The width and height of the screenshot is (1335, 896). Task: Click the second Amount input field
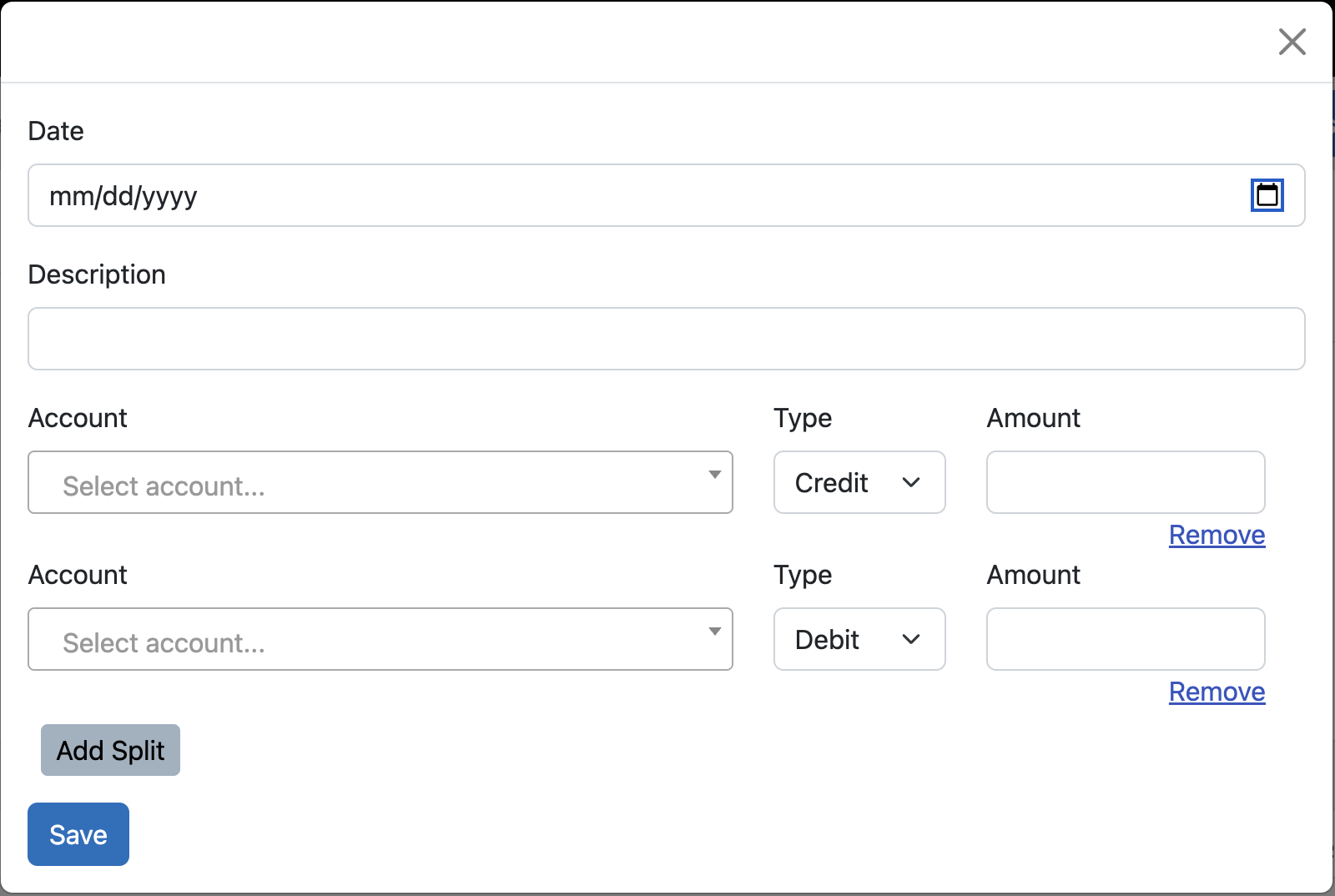point(1125,639)
